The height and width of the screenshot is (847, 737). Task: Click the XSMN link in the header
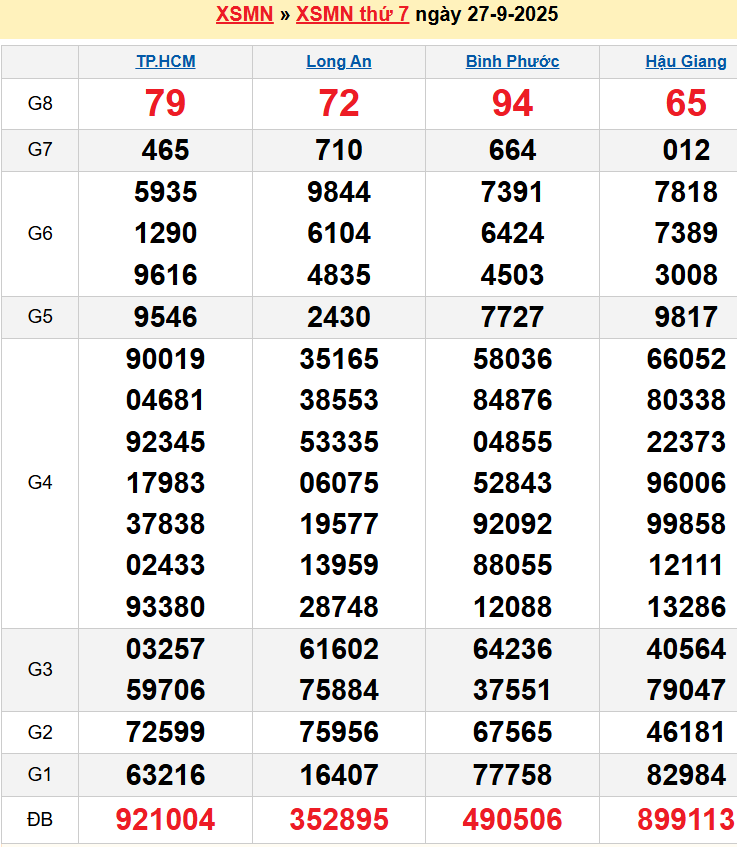pos(244,14)
